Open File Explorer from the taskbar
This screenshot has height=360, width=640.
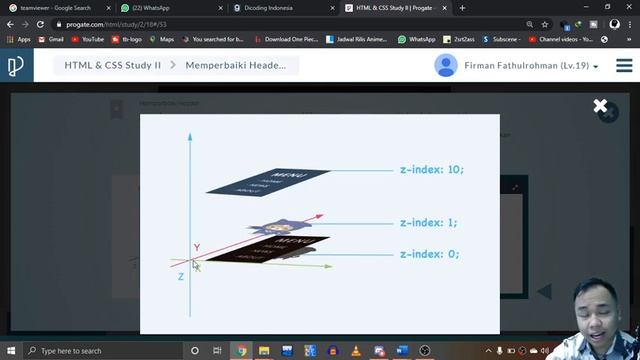click(x=264, y=351)
